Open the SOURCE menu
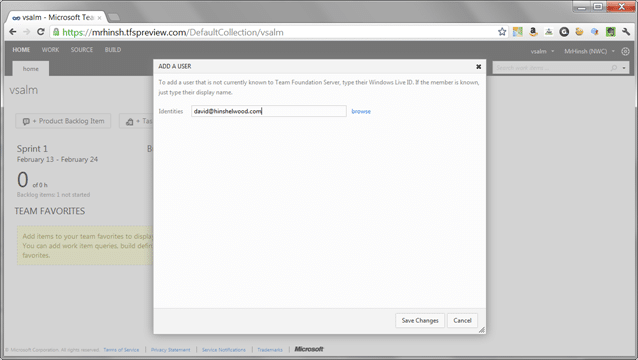Image resolution: width=638 pixels, height=360 pixels. coord(82,50)
